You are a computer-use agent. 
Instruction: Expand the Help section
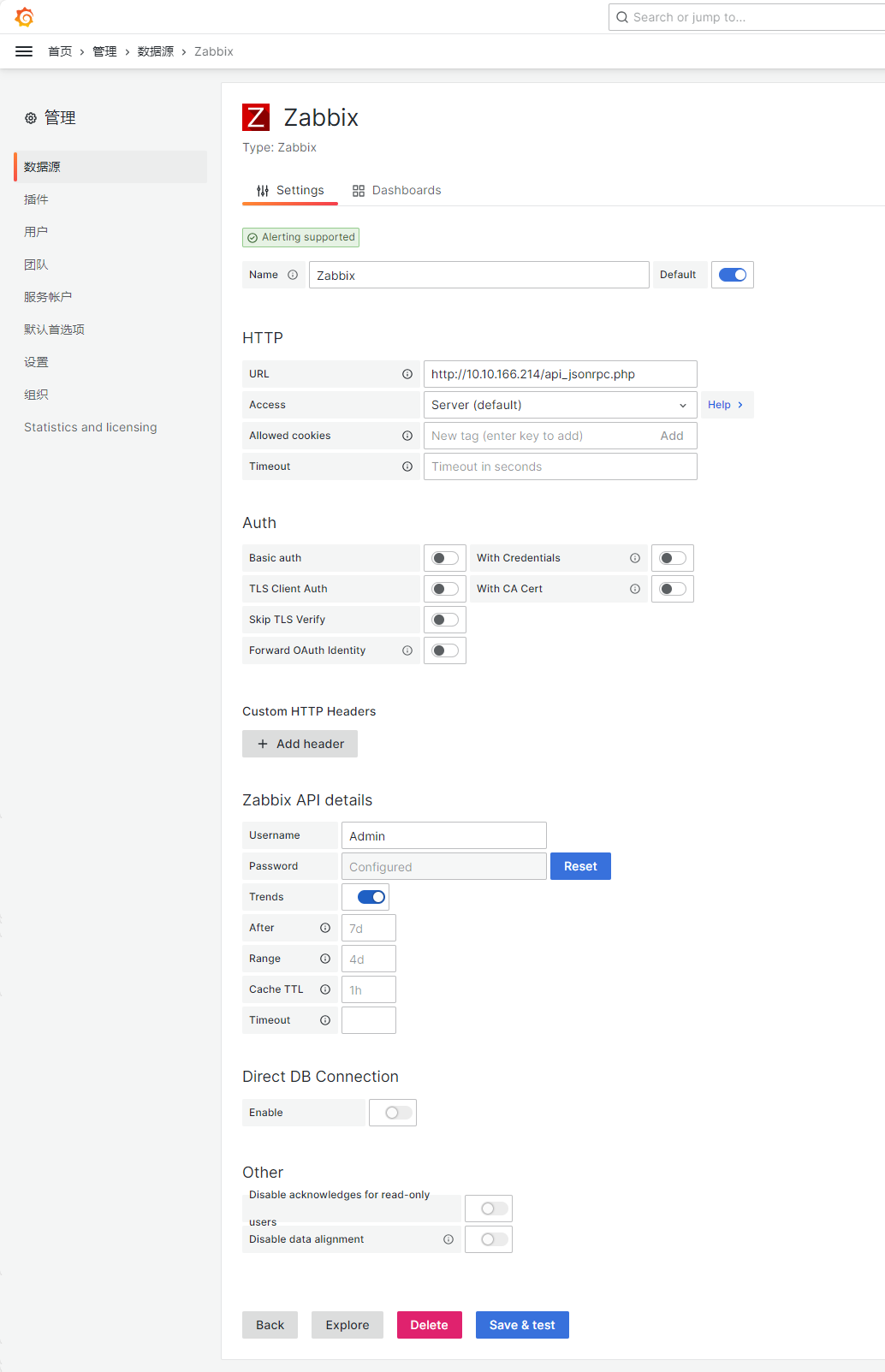pyautogui.click(x=726, y=405)
